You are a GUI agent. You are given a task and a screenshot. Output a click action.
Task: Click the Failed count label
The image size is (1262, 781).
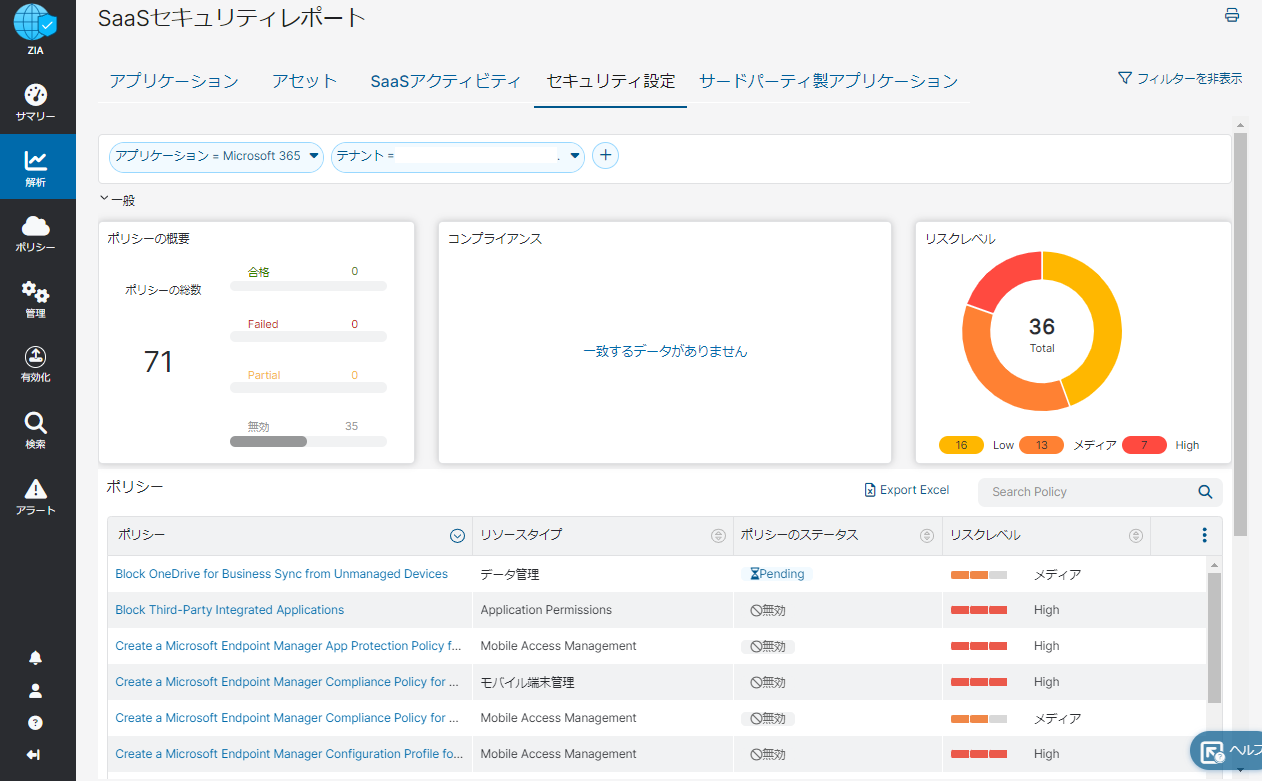click(263, 324)
